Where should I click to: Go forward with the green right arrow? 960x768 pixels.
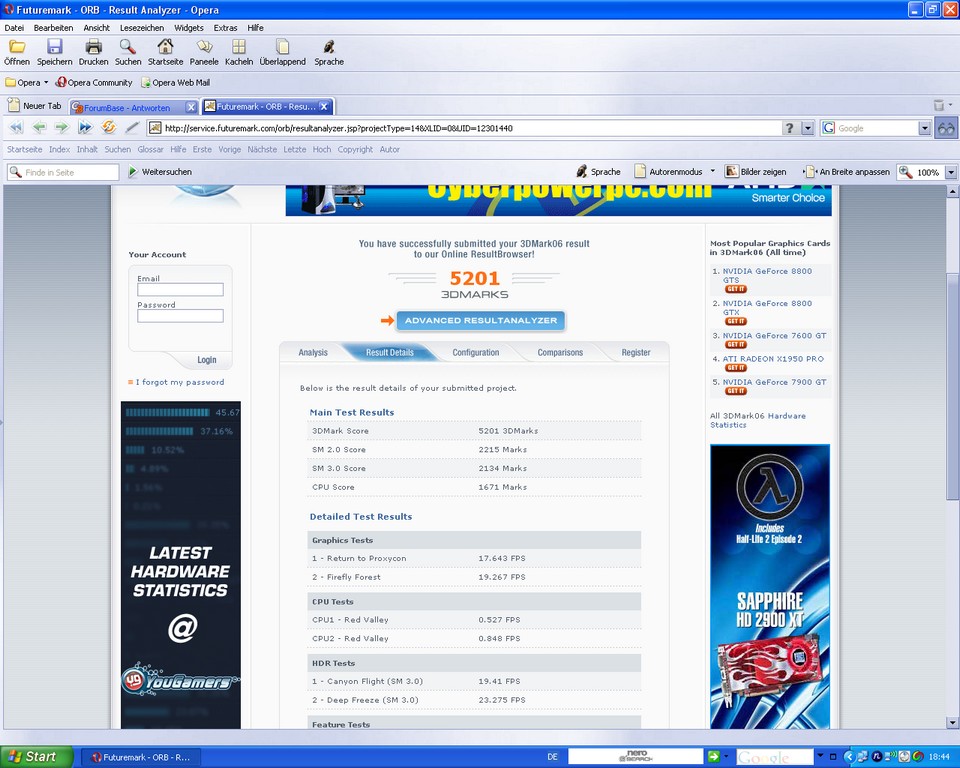(x=61, y=127)
